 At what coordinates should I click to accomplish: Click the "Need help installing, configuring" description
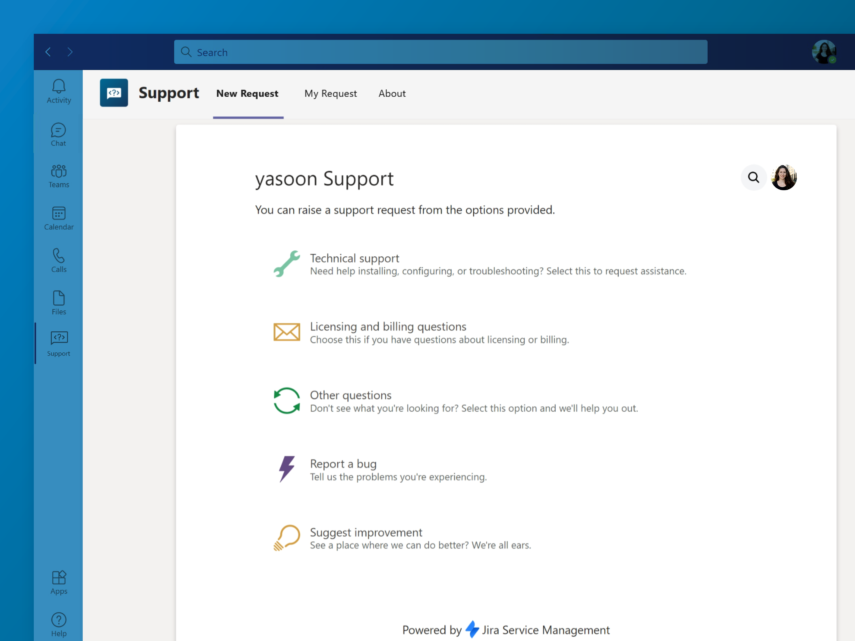[498, 271]
